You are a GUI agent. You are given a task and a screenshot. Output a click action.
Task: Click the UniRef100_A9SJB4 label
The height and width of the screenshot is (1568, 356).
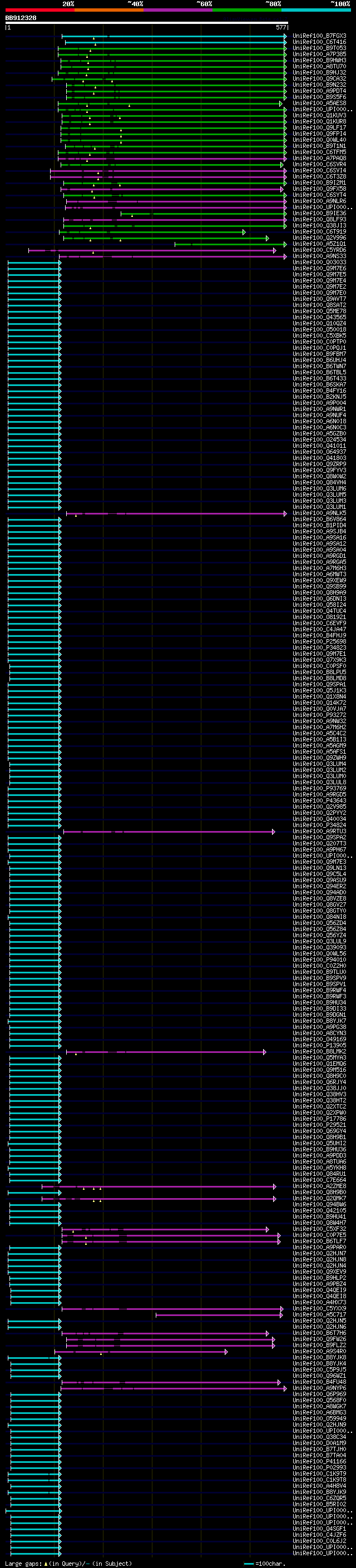[319, 531]
